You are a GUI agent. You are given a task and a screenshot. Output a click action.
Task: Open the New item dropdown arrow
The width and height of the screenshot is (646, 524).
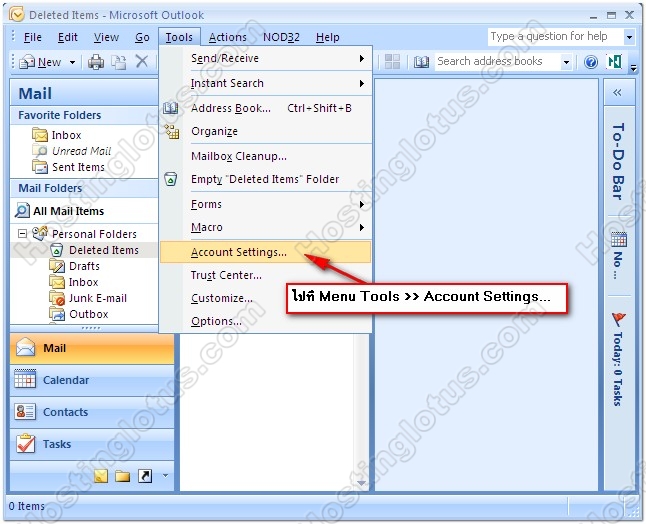[73, 63]
